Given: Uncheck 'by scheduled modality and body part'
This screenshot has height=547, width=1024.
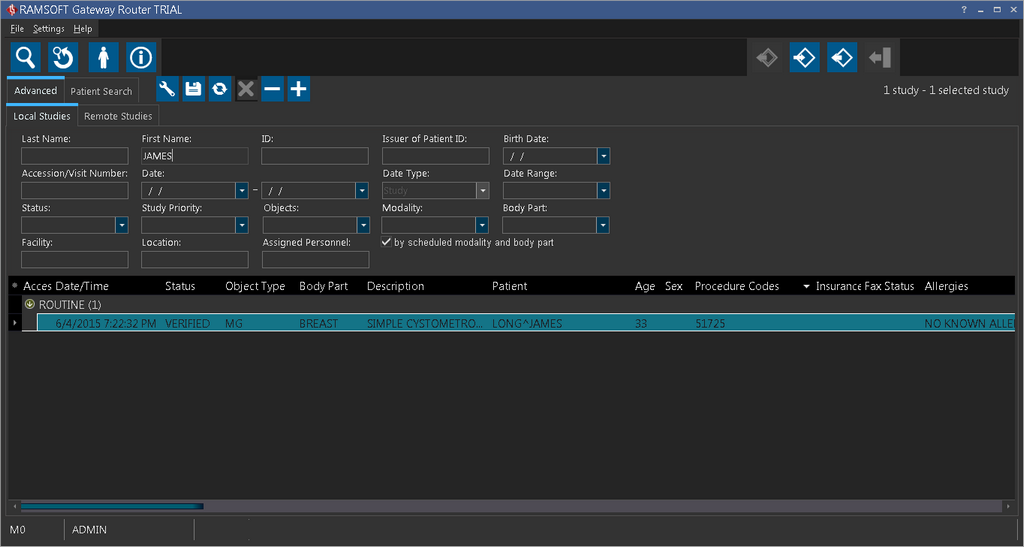Looking at the screenshot, I should [x=387, y=242].
